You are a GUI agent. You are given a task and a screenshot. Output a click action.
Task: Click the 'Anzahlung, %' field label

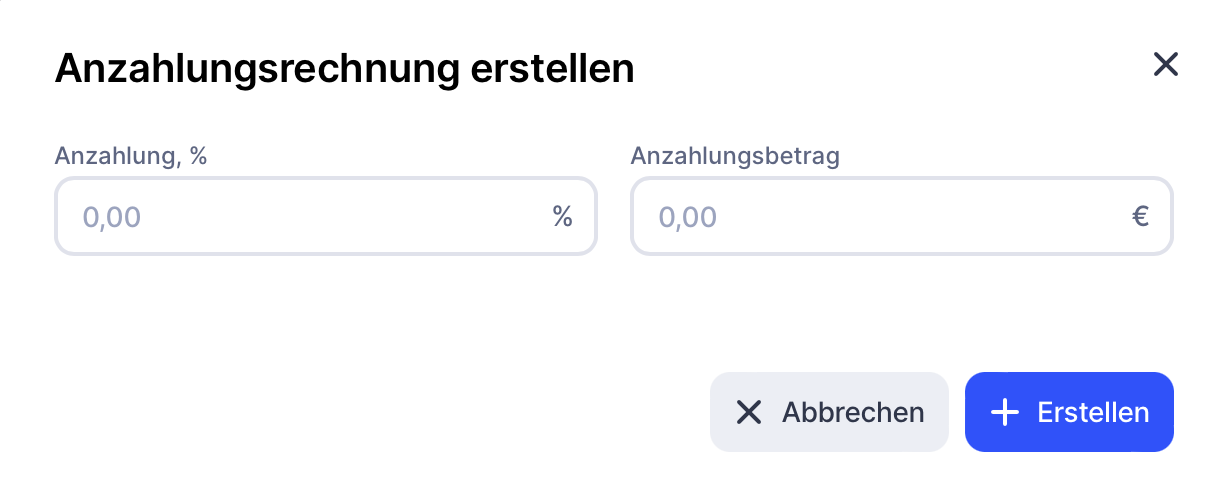130,156
